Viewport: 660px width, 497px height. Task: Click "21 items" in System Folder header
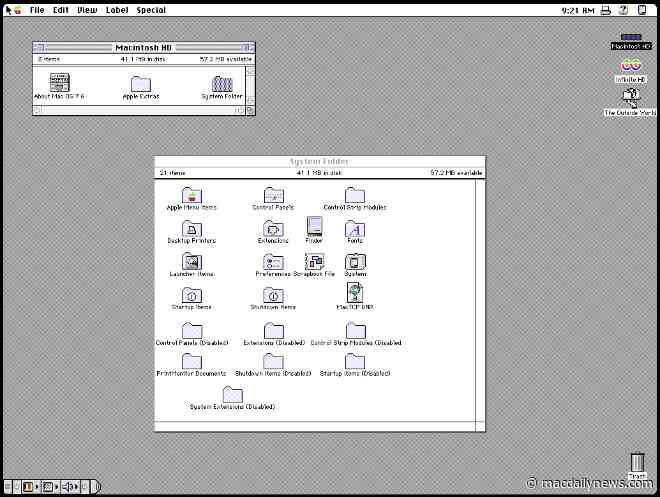[172, 173]
